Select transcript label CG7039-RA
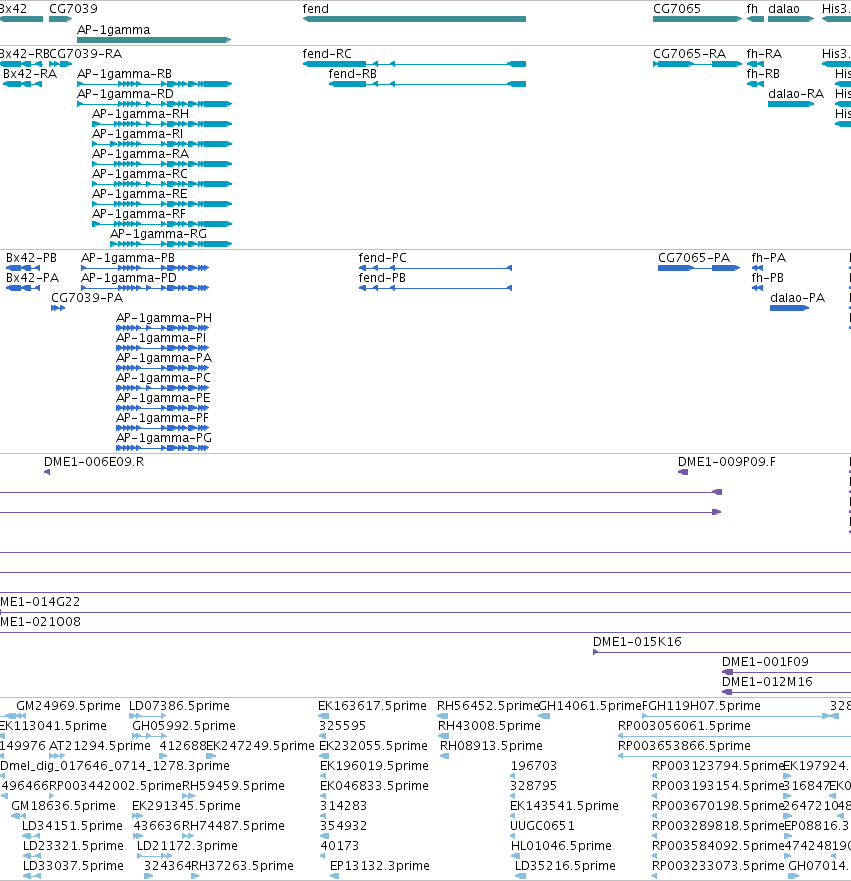Viewport: 851px width, 881px height. [x=86, y=54]
